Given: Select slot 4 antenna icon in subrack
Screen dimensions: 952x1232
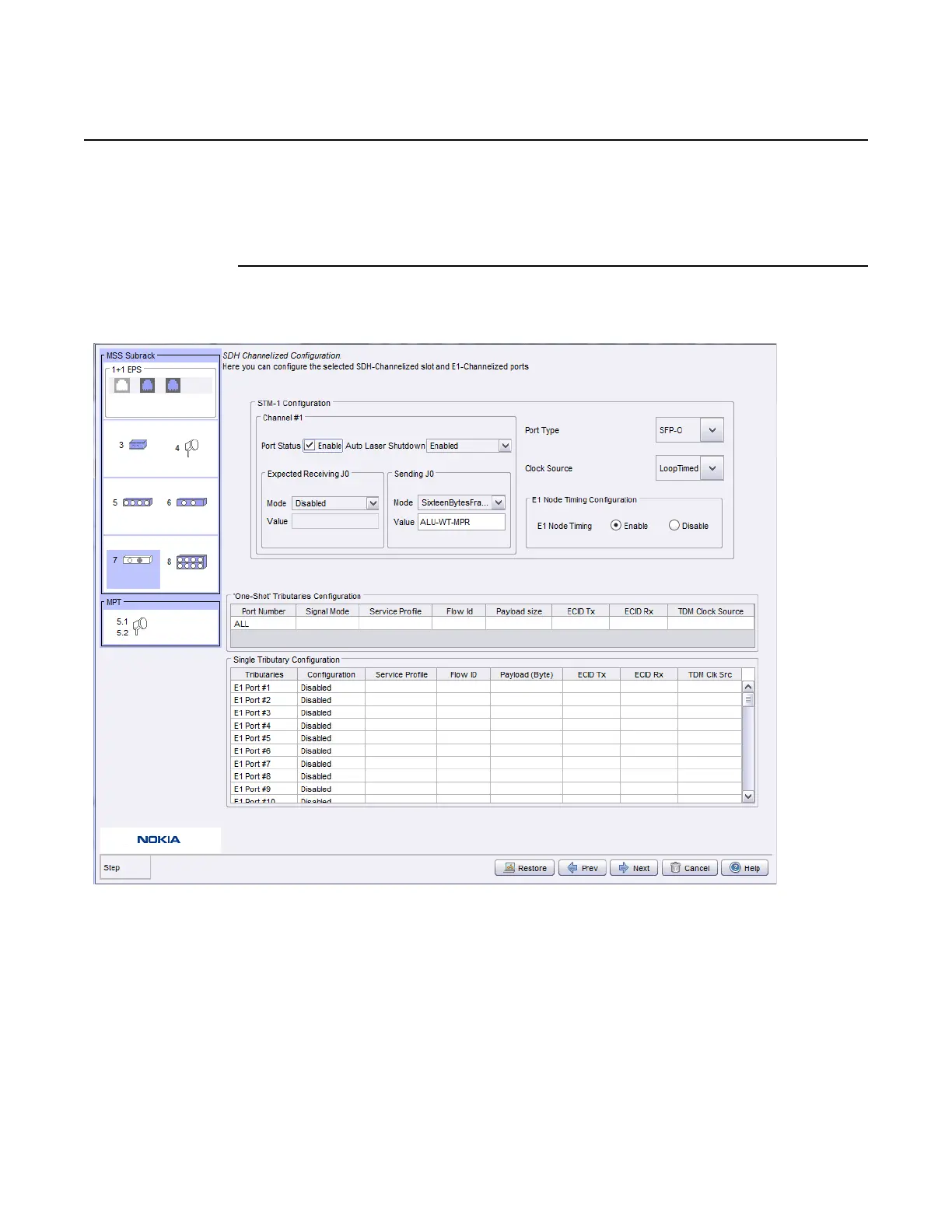Looking at the screenshot, I should (x=191, y=447).
